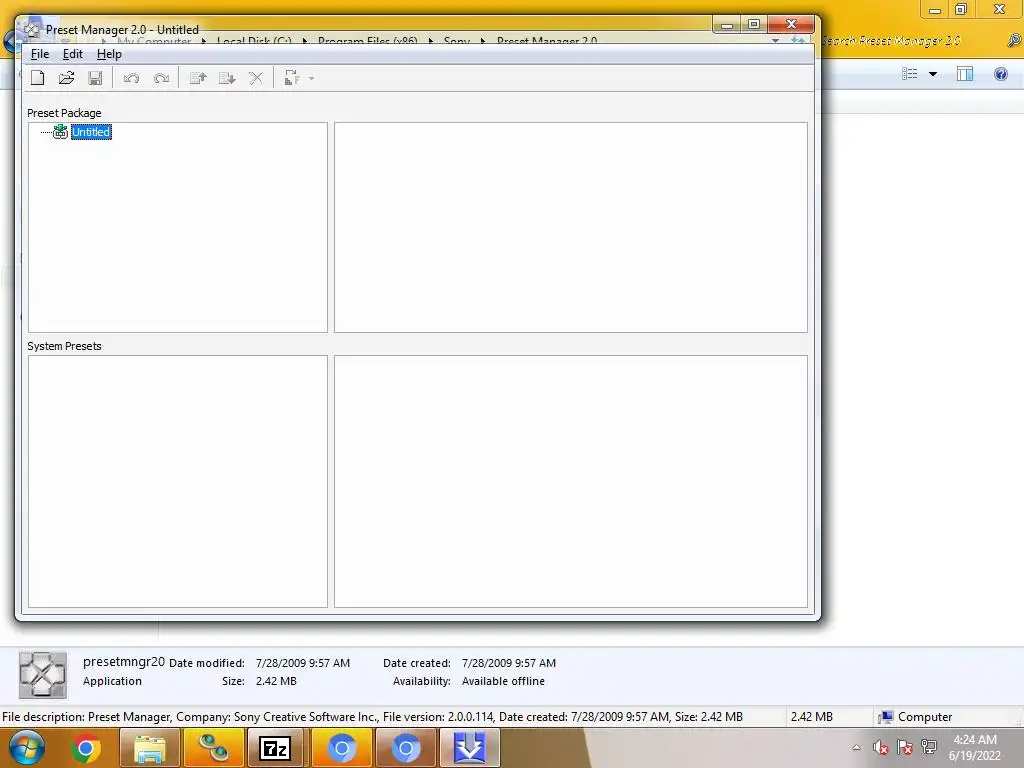Click the package icon beside Untitled
Screen dimensions: 1024x768
60,132
